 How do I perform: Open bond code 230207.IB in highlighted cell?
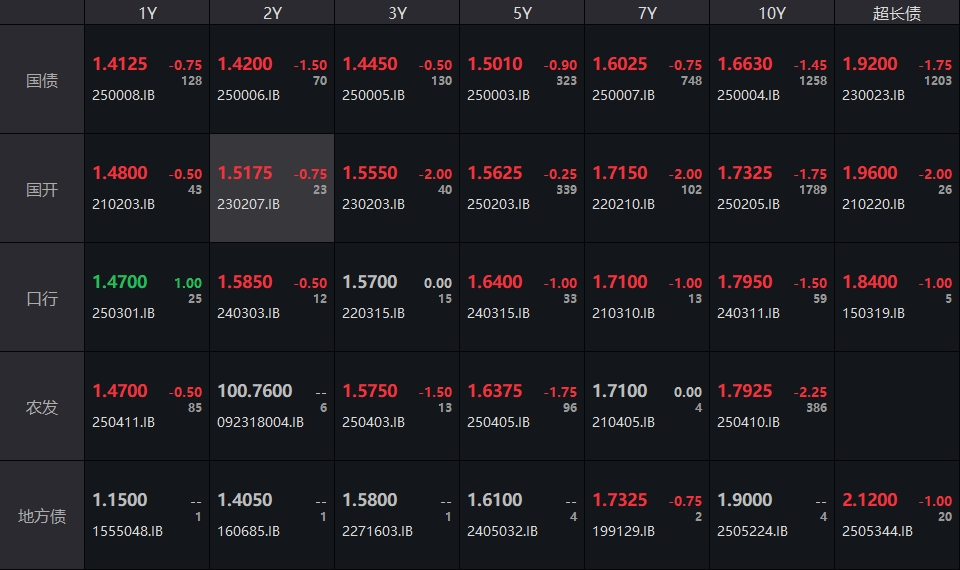click(x=248, y=204)
